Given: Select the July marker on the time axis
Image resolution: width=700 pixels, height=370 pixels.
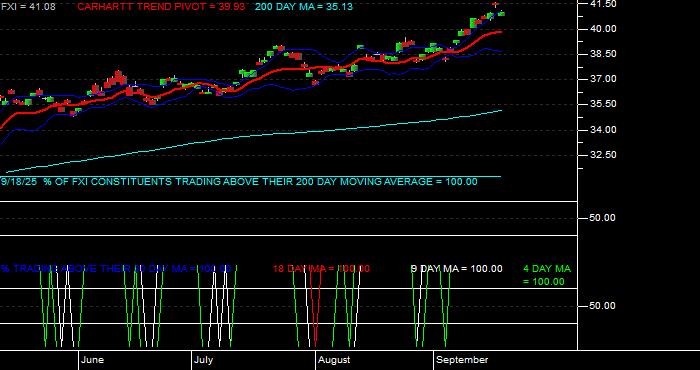Looking at the screenshot, I should 204,360.
